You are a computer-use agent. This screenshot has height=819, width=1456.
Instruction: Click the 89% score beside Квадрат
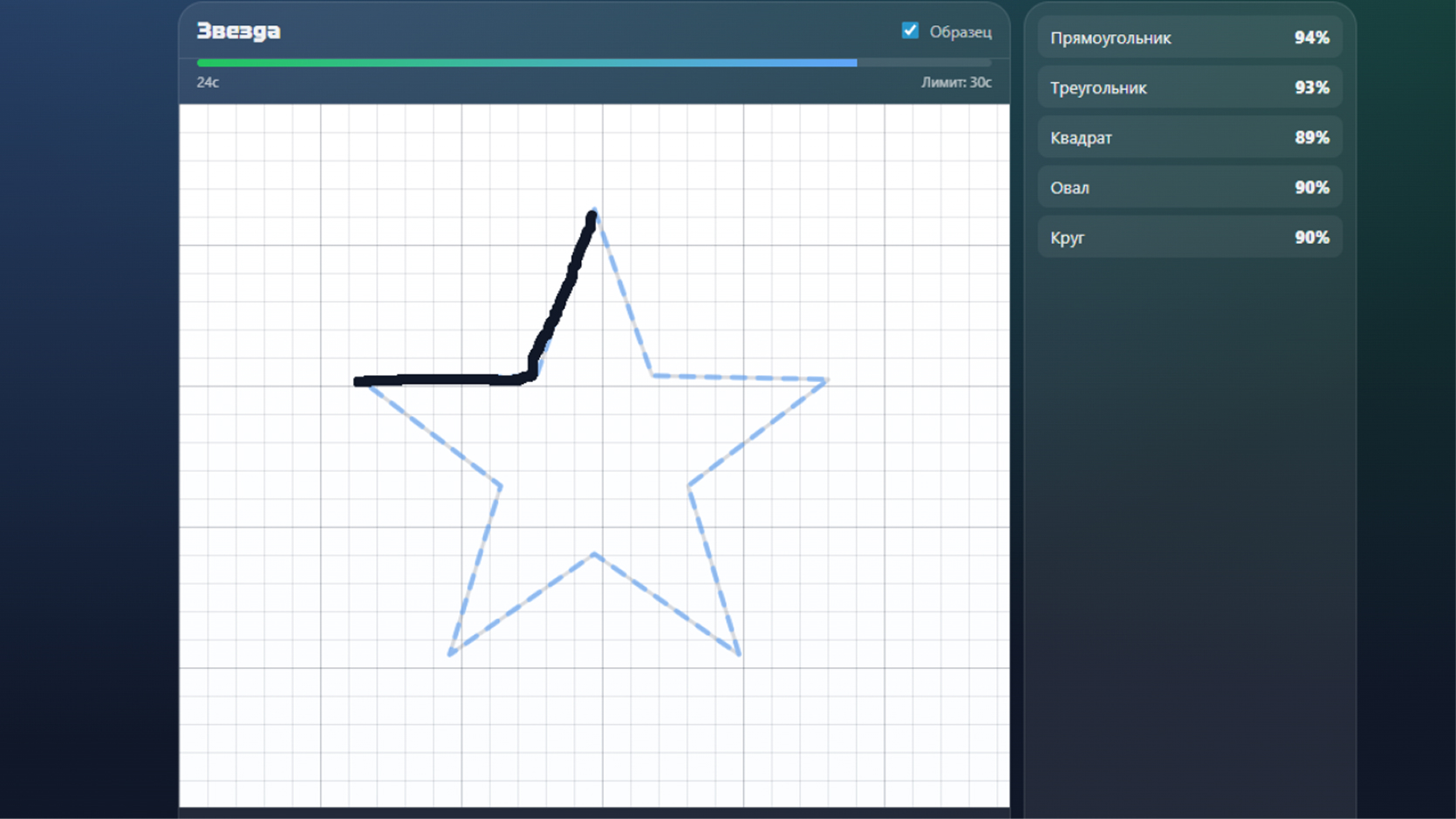[1313, 137]
